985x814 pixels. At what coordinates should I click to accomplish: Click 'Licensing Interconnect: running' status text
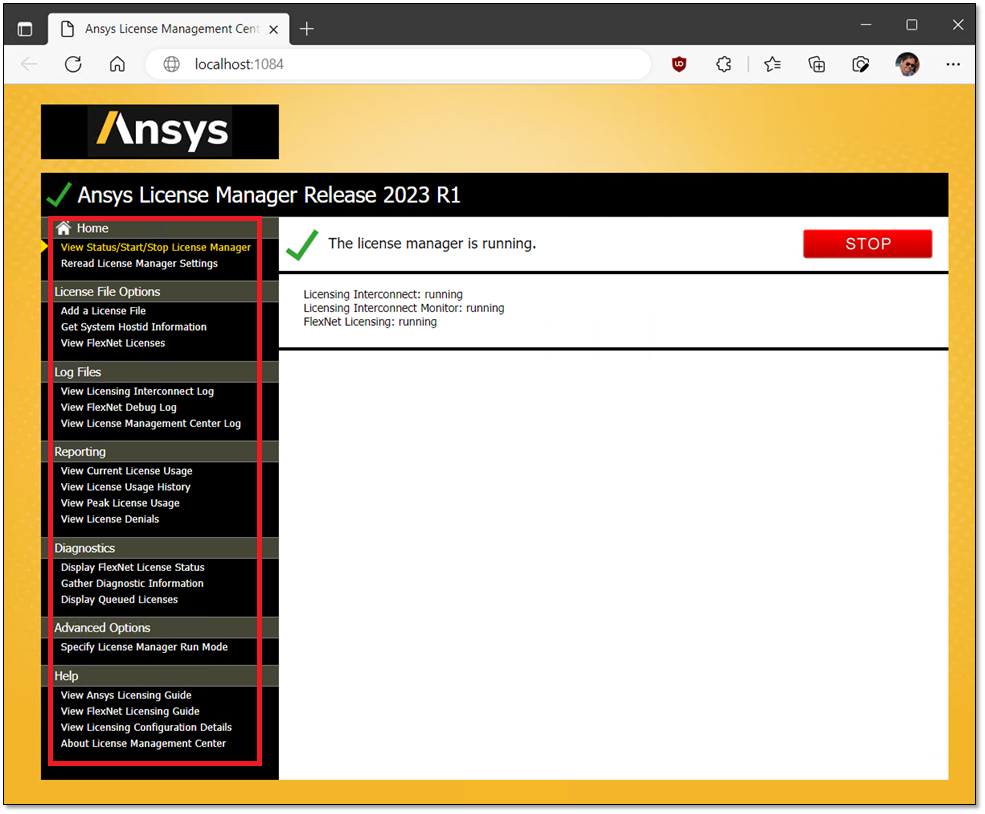(x=383, y=295)
